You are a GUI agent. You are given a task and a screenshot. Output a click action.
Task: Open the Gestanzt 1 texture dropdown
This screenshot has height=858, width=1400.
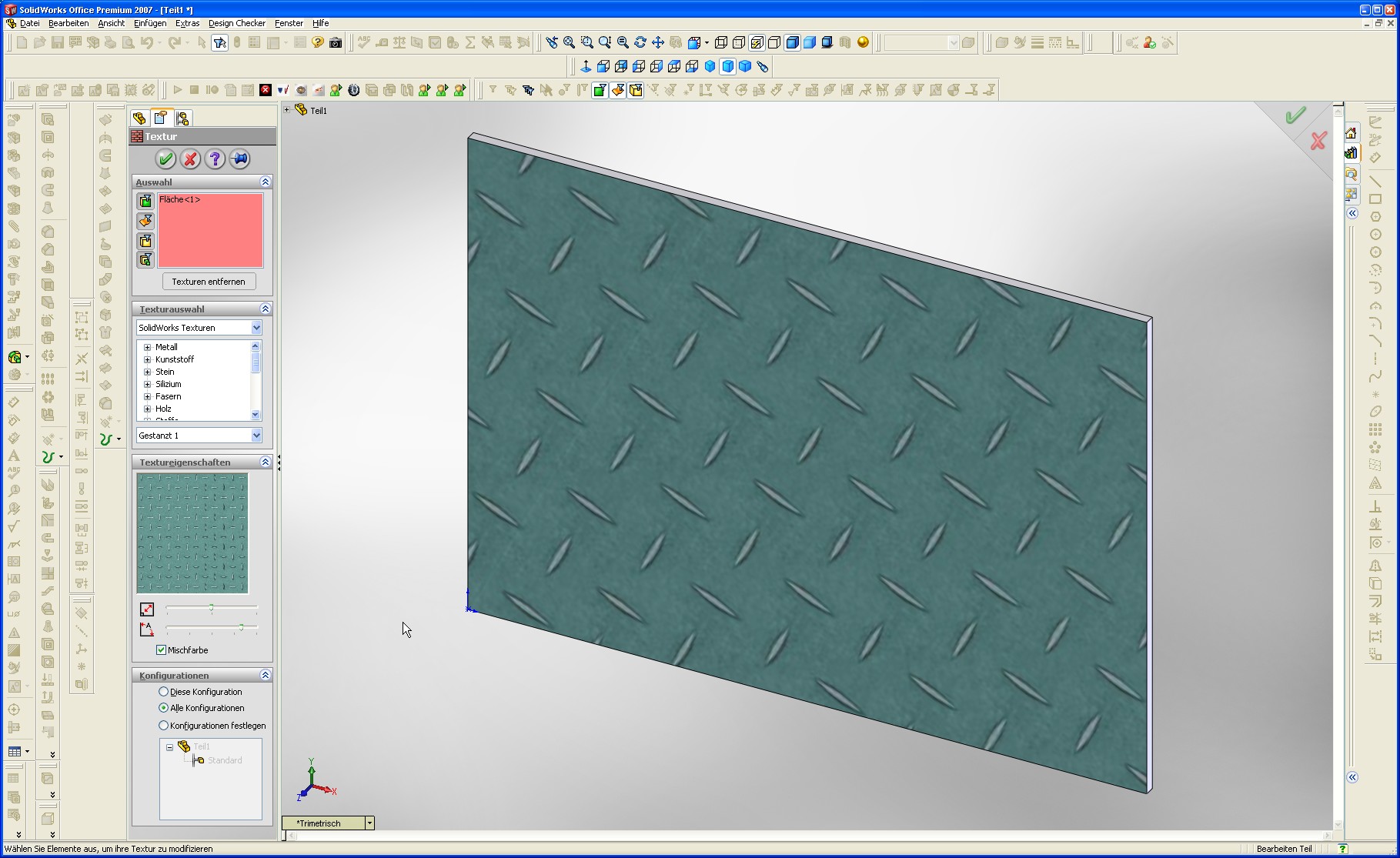coord(256,436)
